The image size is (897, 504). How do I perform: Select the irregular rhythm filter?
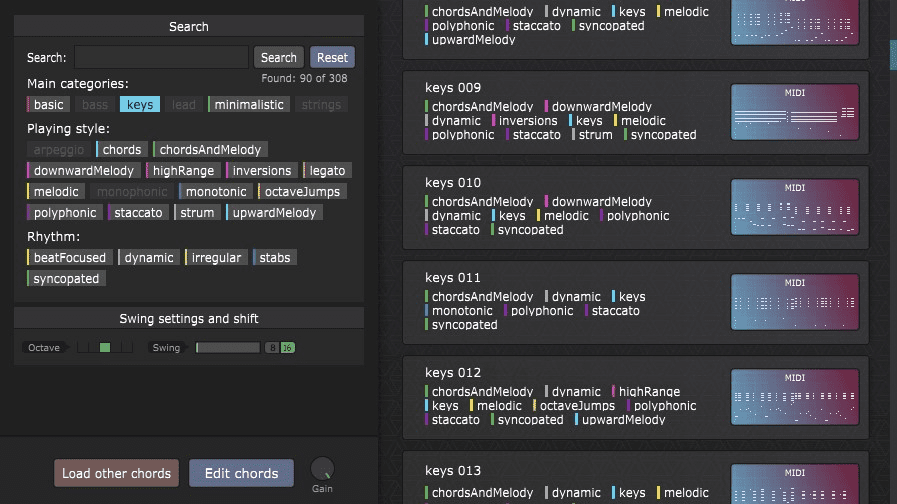(x=216, y=258)
